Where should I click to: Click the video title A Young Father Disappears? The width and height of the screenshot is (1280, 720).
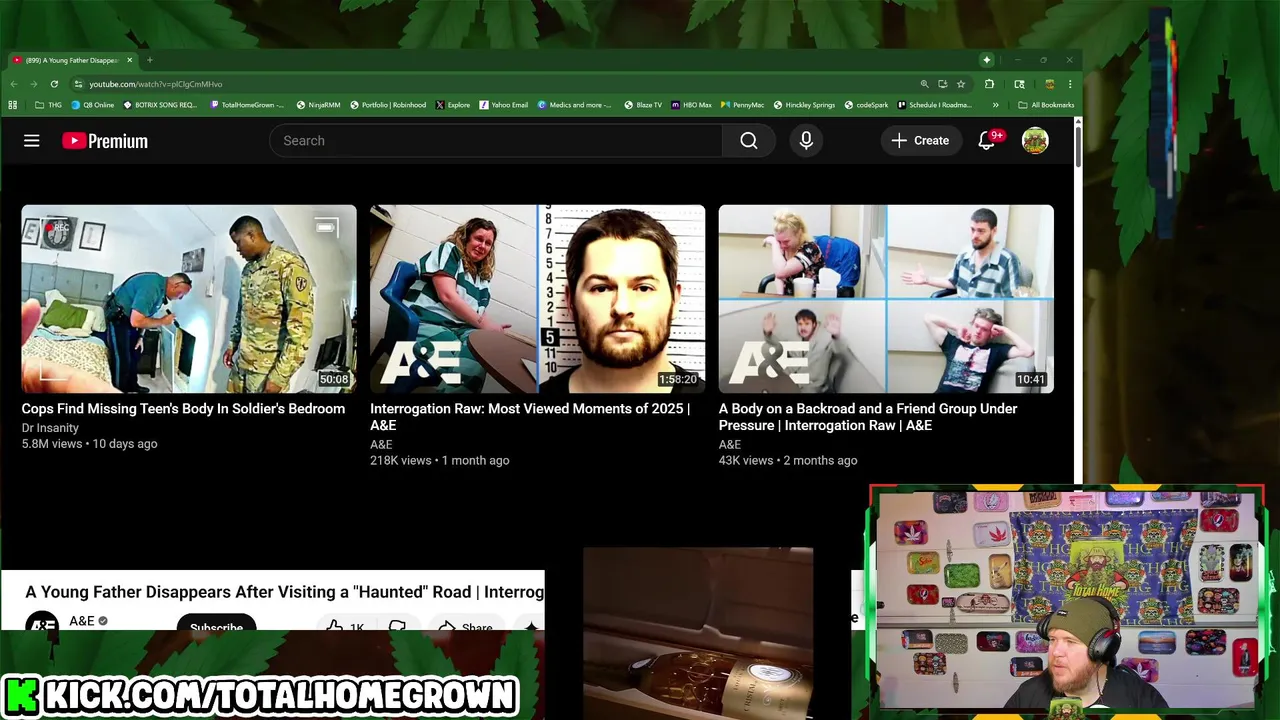click(285, 592)
